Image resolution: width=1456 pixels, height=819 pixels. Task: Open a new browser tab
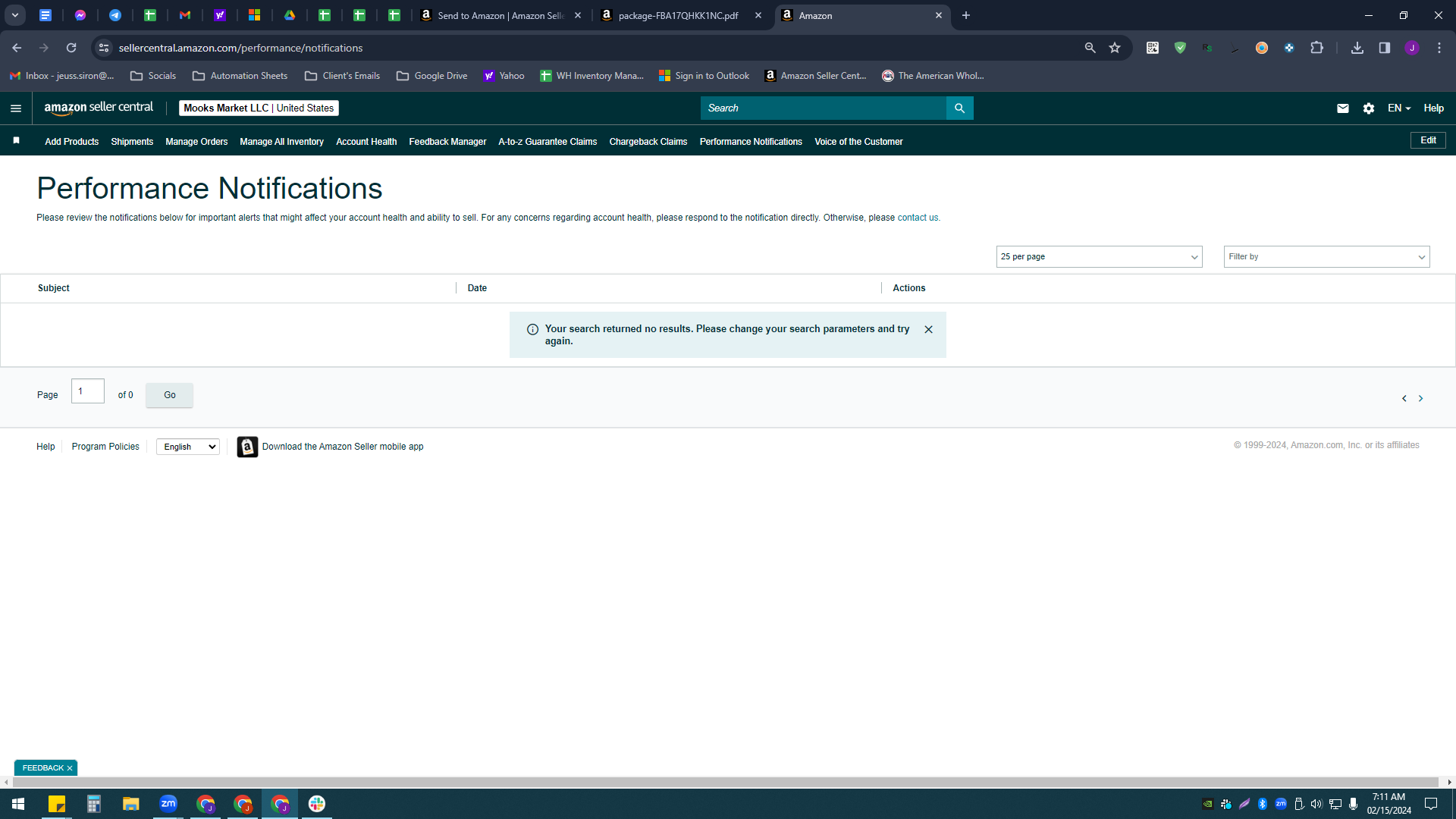point(965,15)
